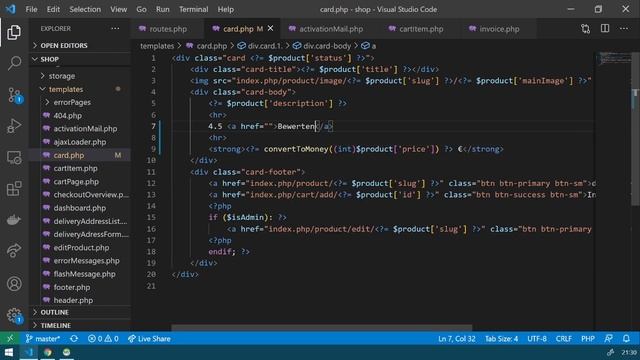Click the Open Changes icon in editor toolbar
The height and width of the screenshot is (360, 640).
(x=585, y=29)
